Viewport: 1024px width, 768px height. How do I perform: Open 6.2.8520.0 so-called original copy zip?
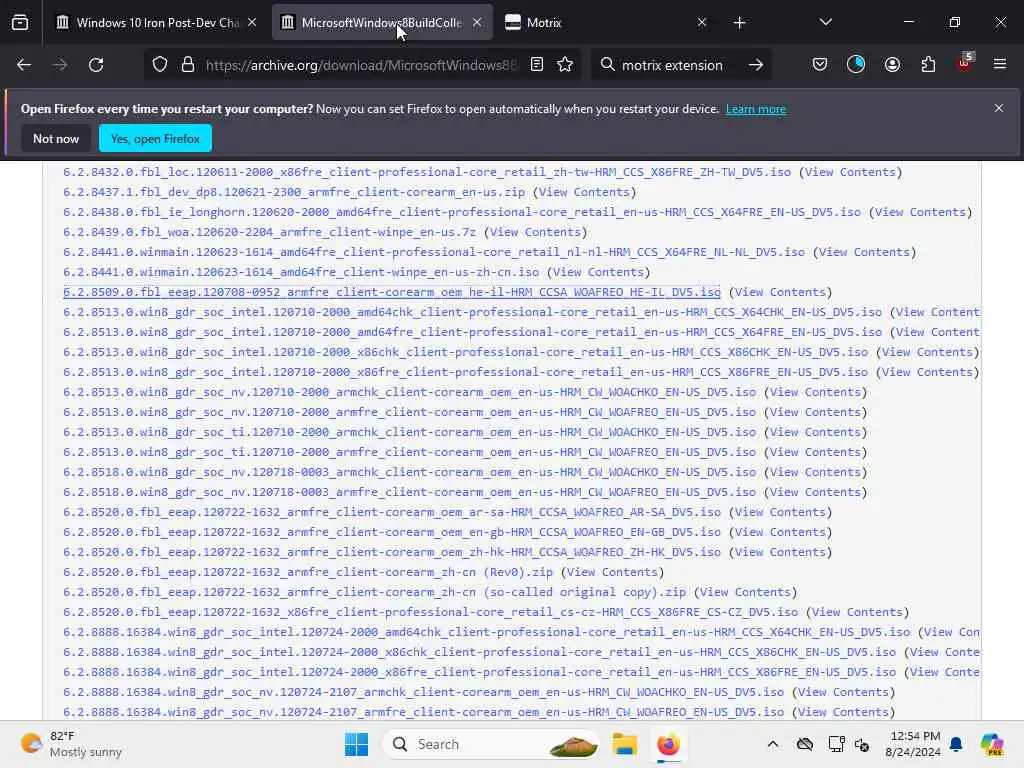point(374,592)
